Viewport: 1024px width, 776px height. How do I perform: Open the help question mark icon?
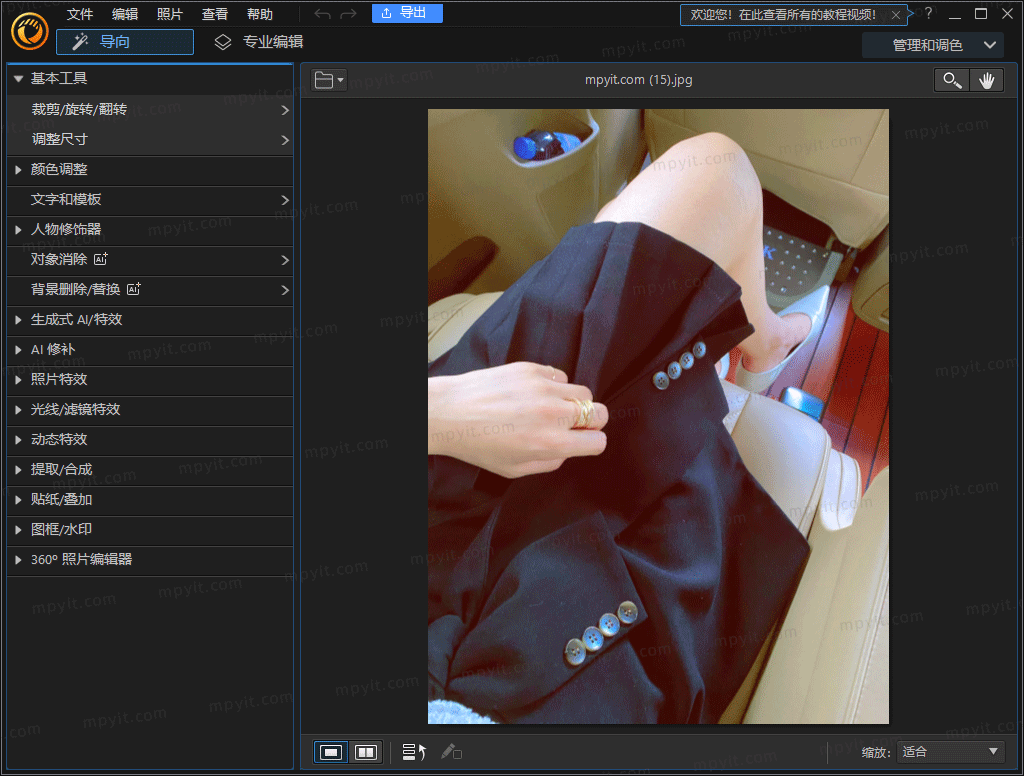point(928,14)
